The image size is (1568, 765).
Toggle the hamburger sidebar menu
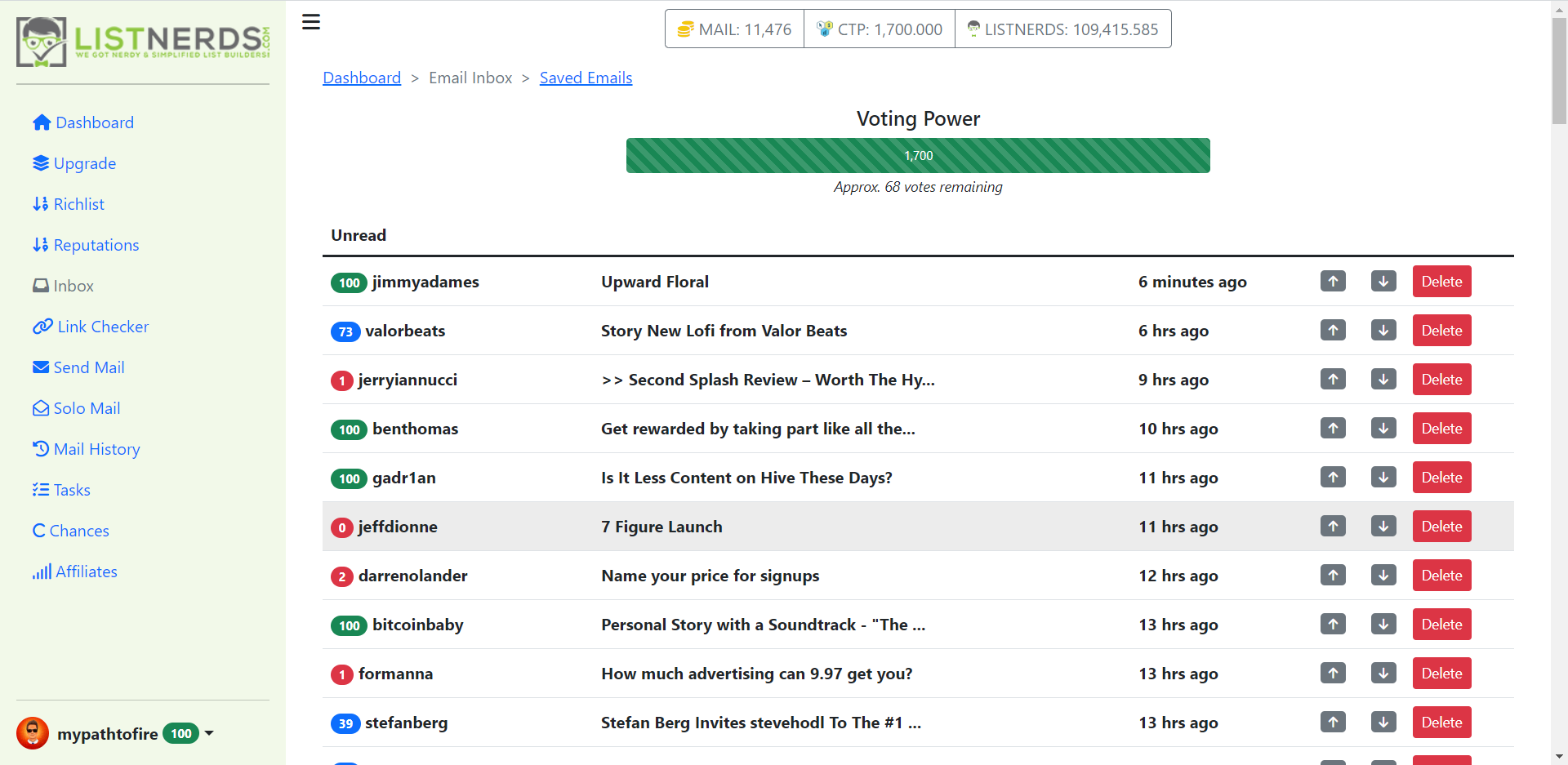tap(311, 22)
